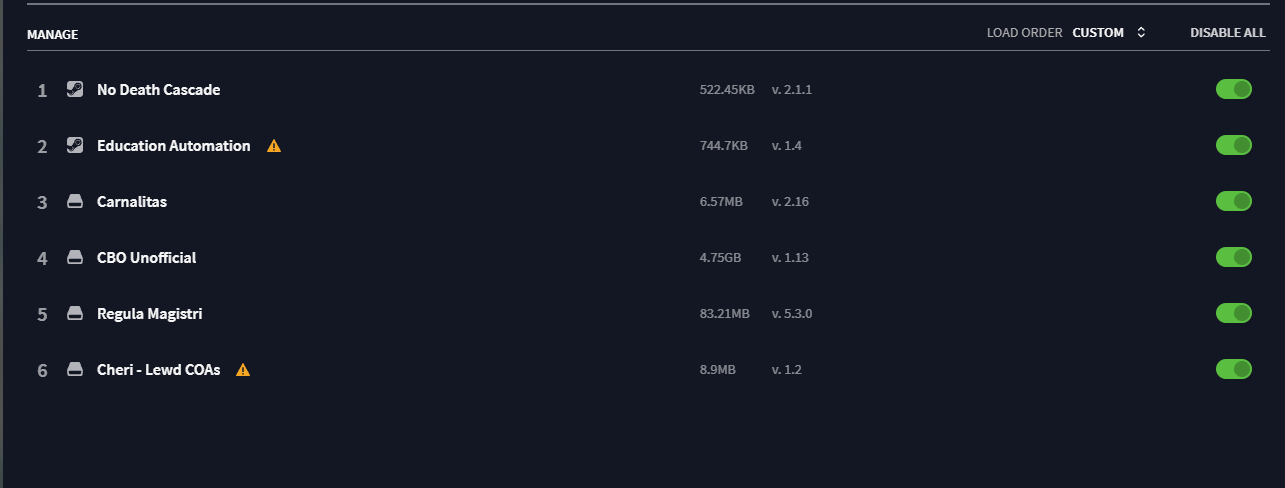Turn off the Carnalitas toggle switch
The height and width of the screenshot is (488, 1285).
pyautogui.click(x=1234, y=202)
